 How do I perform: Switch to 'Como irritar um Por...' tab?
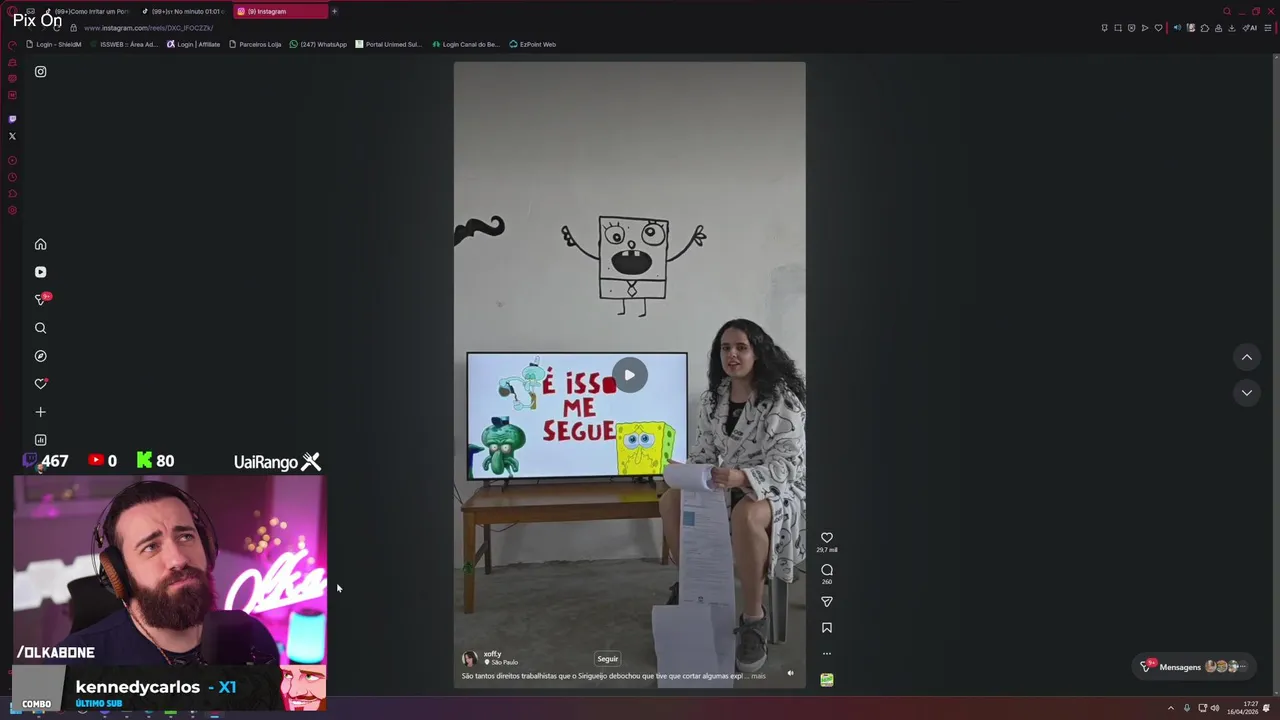[x=88, y=11]
